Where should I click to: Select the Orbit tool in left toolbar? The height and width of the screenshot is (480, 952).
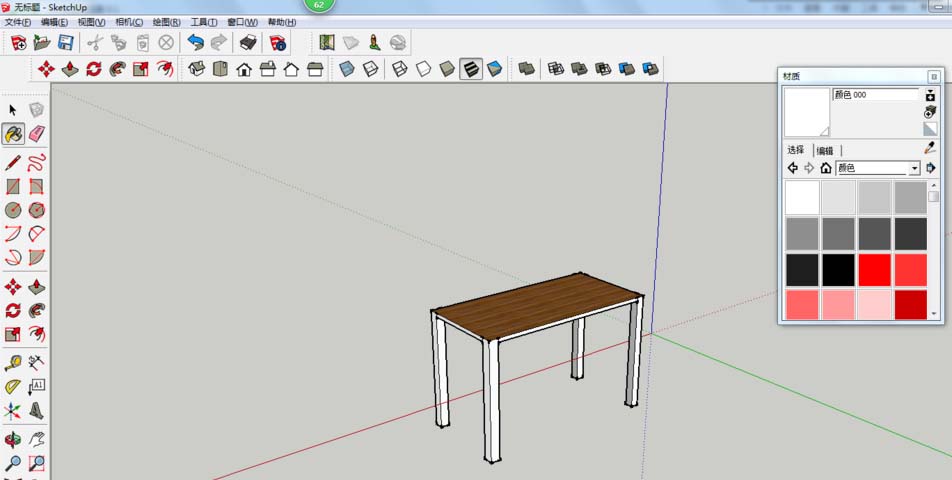[x=13, y=439]
